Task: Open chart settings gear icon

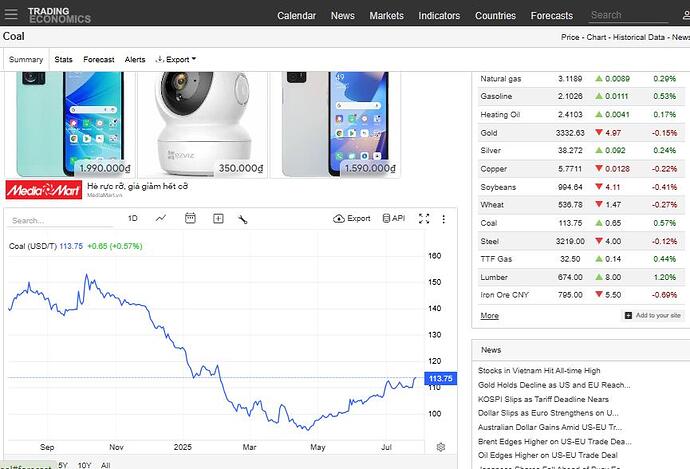Action: (x=441, y=447)
